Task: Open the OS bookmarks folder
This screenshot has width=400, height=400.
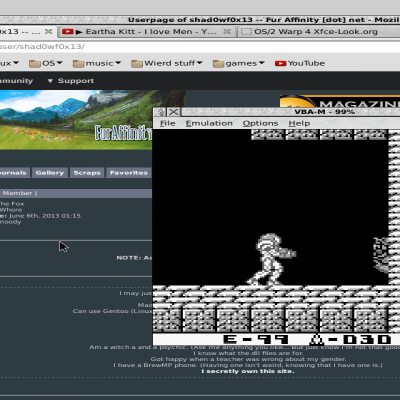Action: tap(46, 63)
